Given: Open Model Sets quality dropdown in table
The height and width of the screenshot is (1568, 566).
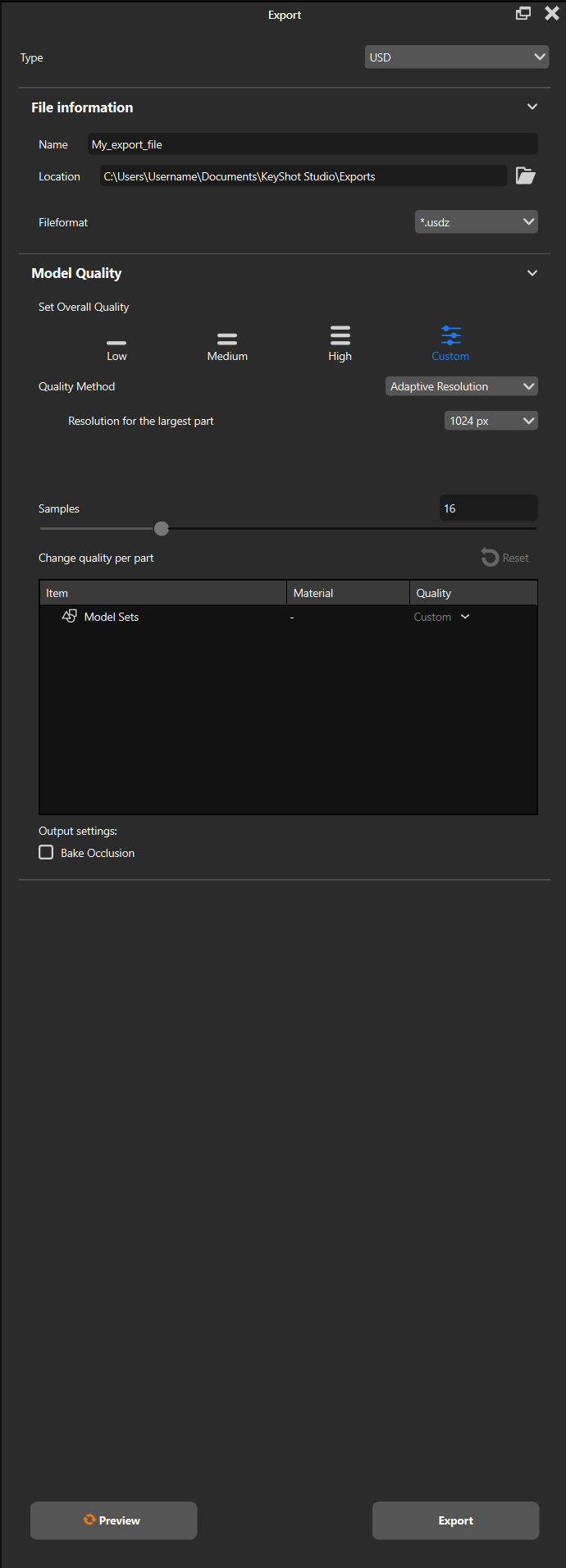Looking at the screenshot, I should tap(465, 617).
